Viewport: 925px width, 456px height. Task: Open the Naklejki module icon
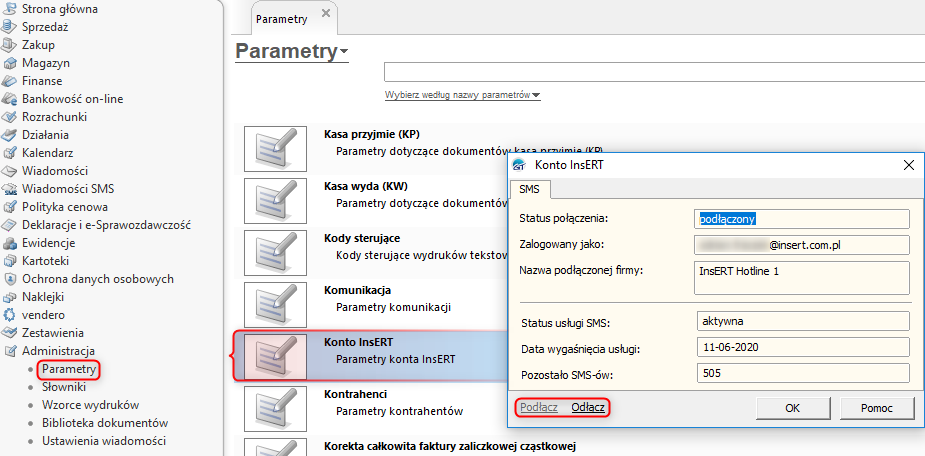coord(9,297)
